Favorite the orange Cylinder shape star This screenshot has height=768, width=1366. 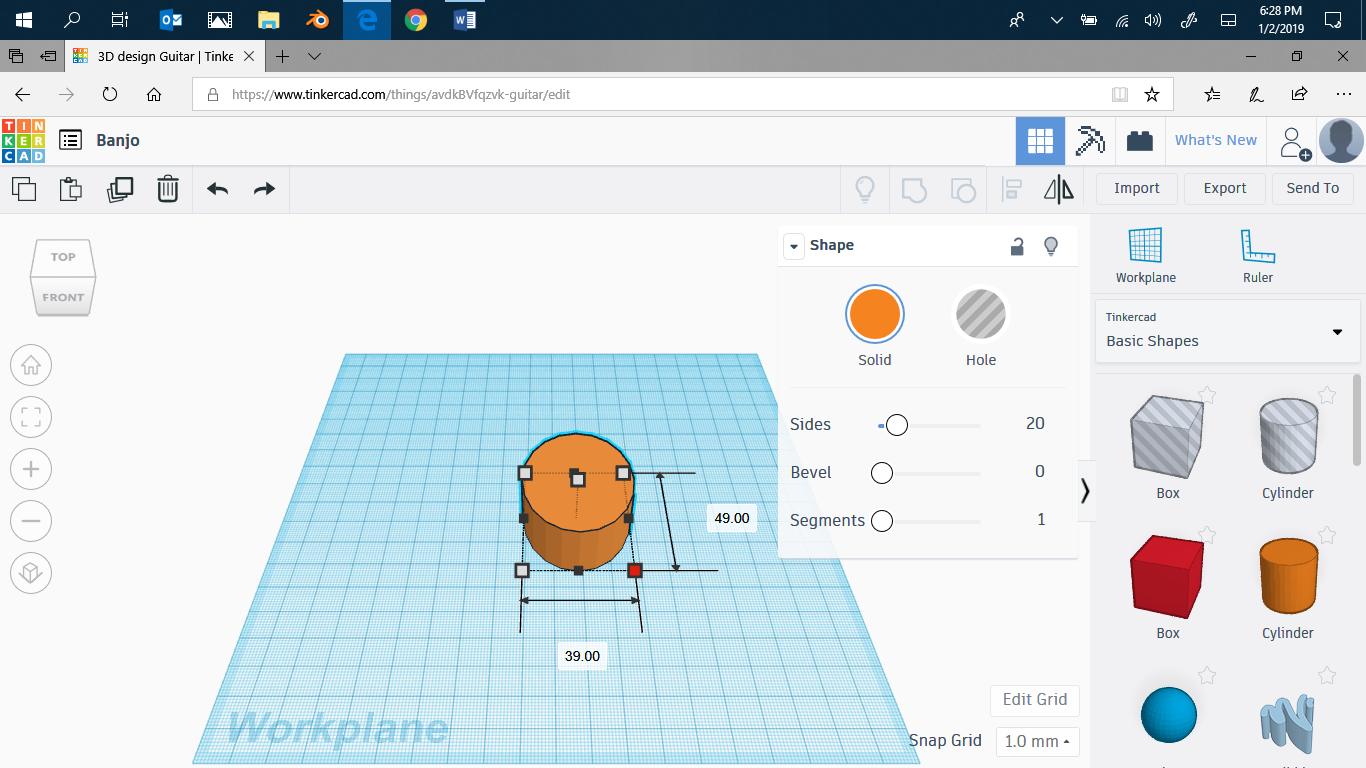[x=1327, y=535]
